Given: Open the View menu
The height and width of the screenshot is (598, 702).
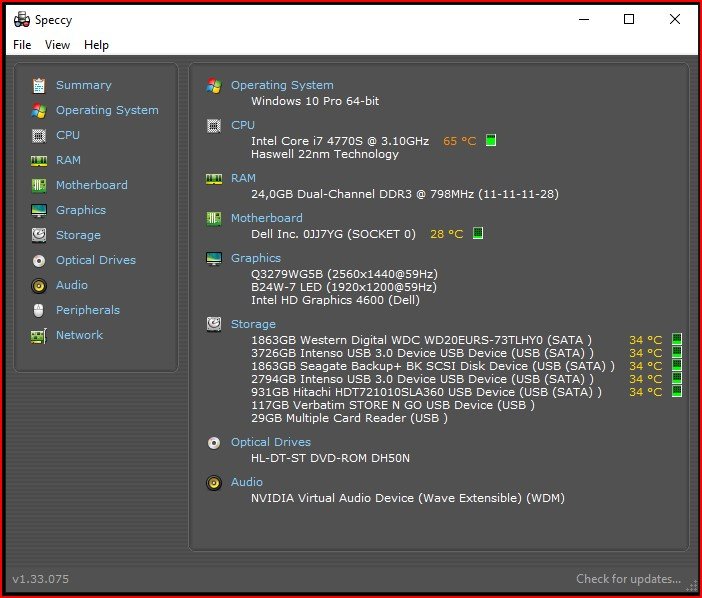Looking at the screenshot, I should [x=57, y=45].
